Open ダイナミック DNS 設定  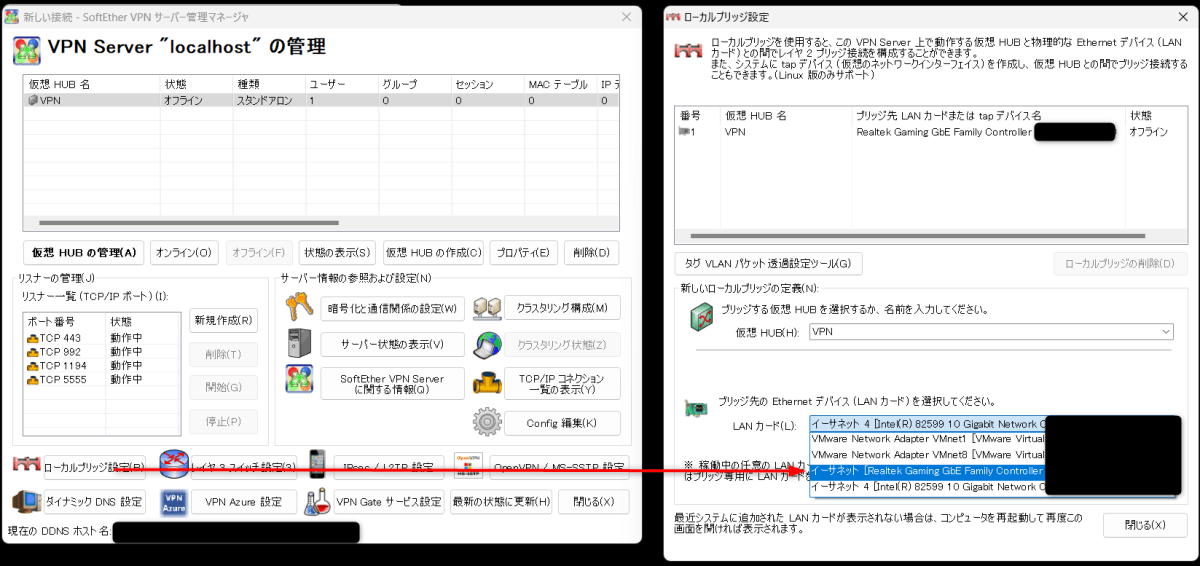pyautogui.click(x=96, y=502)
